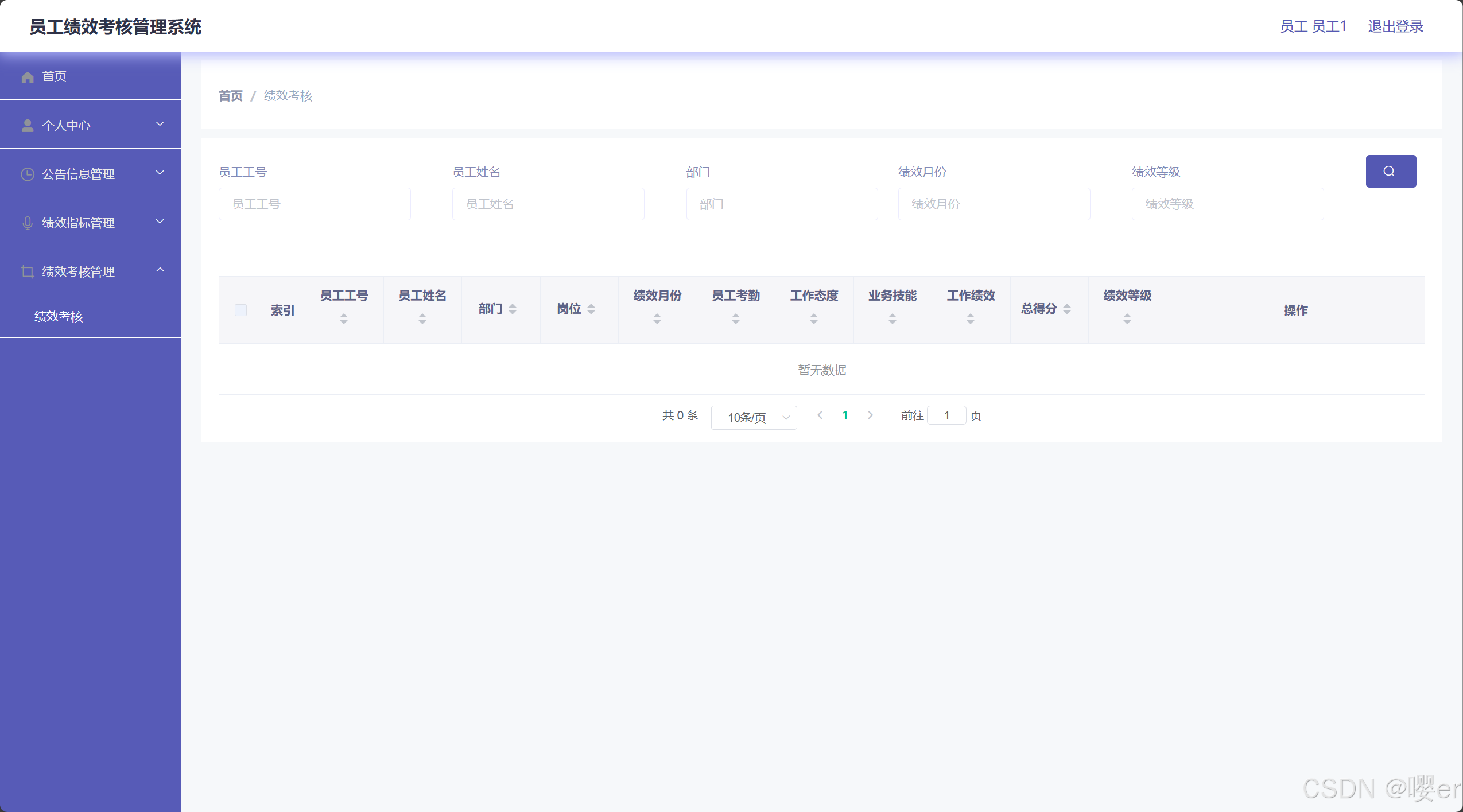1463x812 pixels.
Task: Sort the table by 部门 column arrows
Action: click(513, 309)
